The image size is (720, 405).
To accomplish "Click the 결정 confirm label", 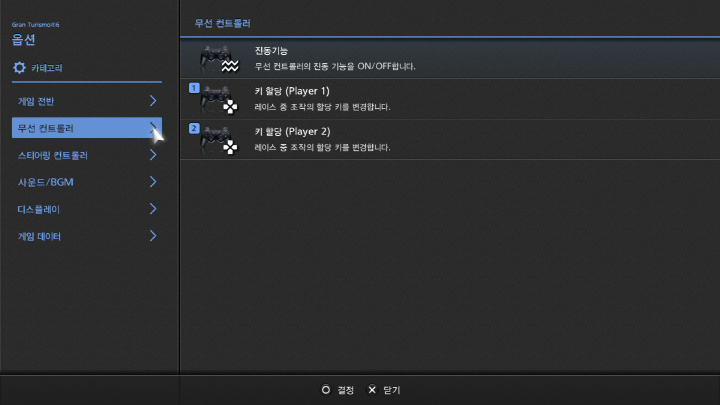I will (345, 389).
